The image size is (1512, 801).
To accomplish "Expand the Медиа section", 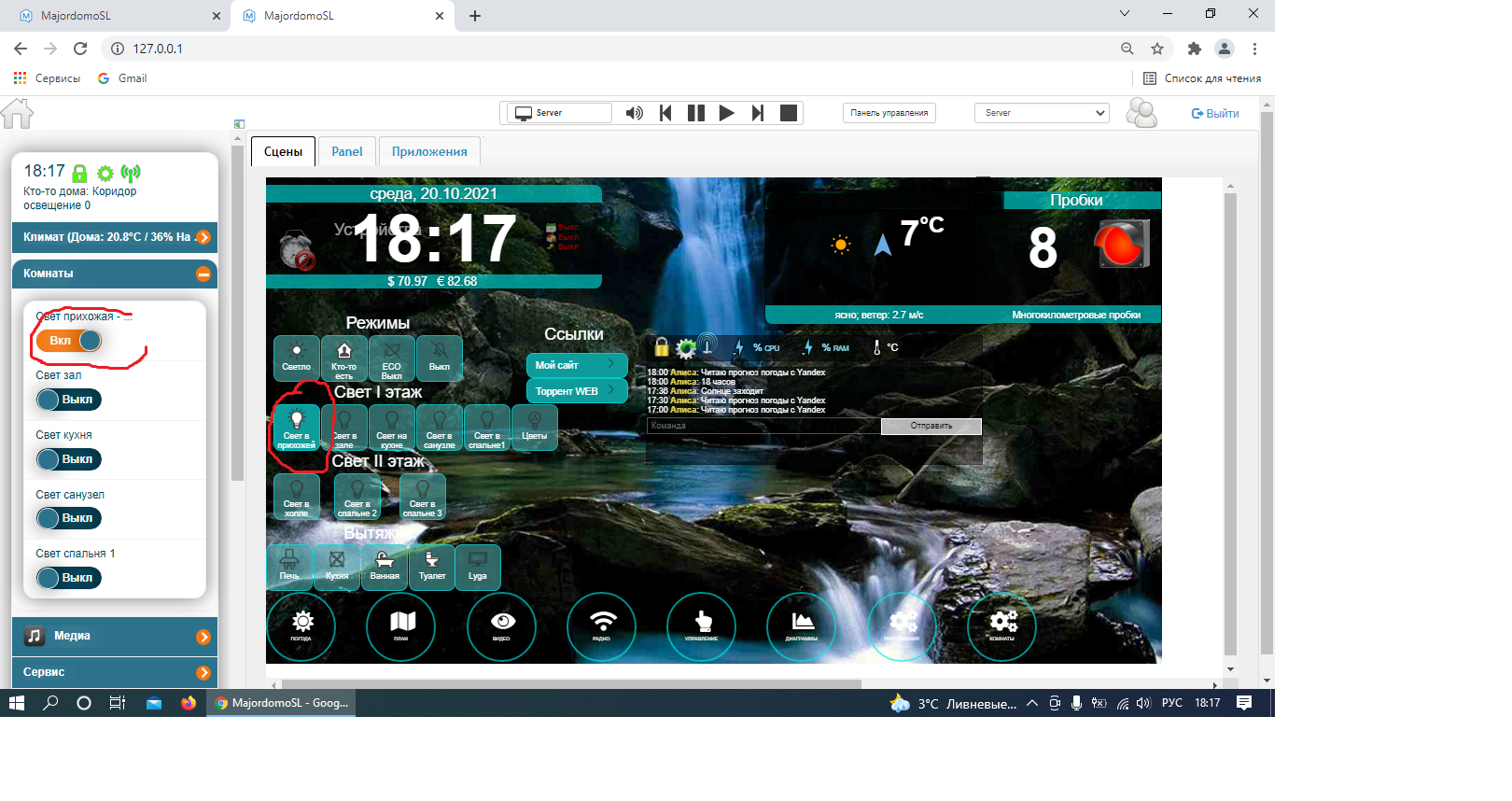I will pos(203,637).
